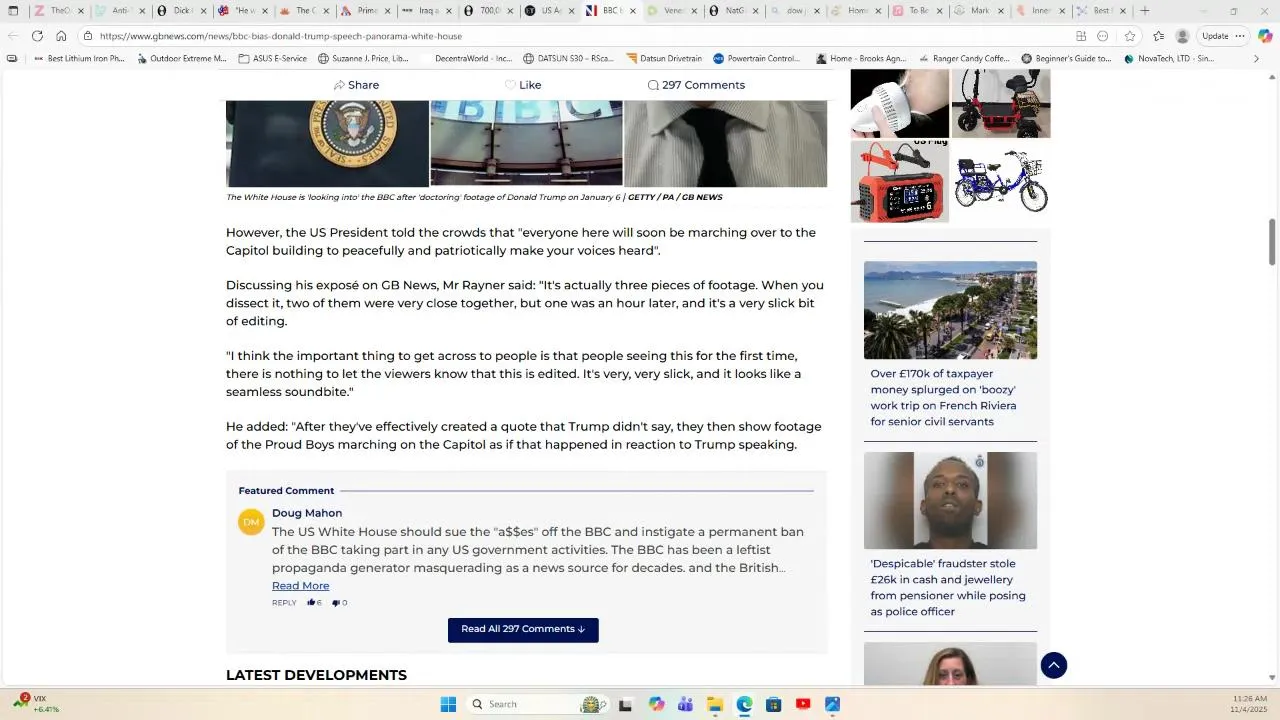Click Read All 297 Comments button

pos(523,630)
